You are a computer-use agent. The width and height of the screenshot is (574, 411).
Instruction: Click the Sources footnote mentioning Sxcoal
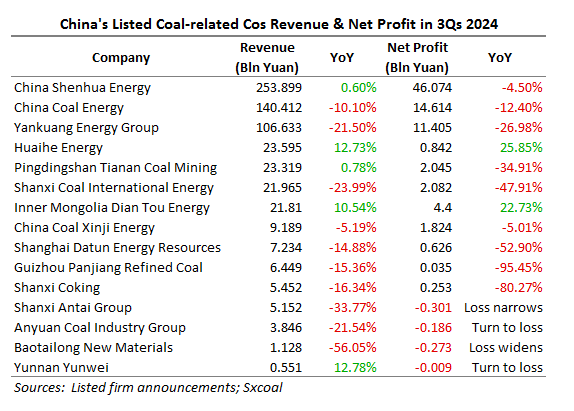click(148, 388)
